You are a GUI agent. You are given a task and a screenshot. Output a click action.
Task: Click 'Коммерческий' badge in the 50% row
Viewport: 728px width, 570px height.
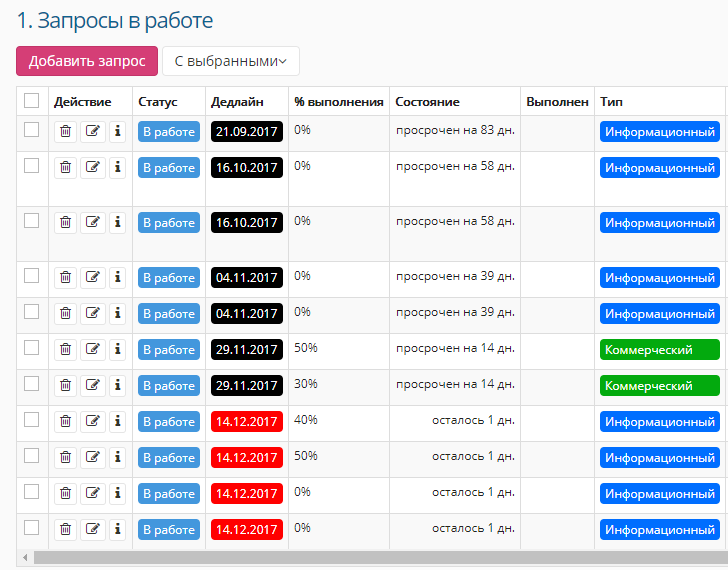[660, 350]
